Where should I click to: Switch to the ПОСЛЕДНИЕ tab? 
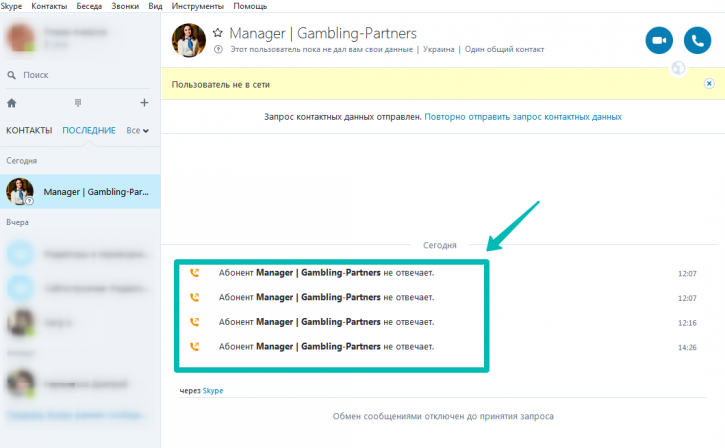coord(89,130)
